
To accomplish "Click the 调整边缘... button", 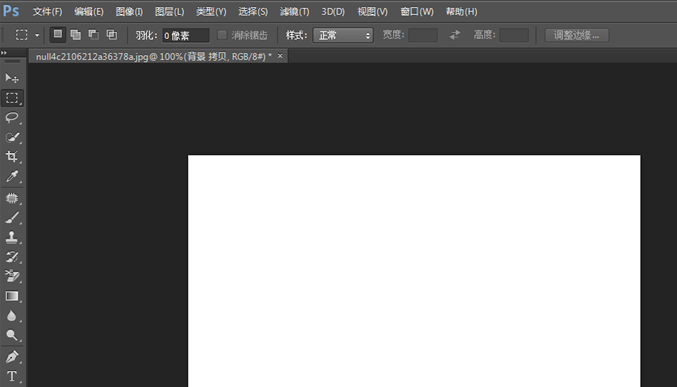I will pos(577,35).
